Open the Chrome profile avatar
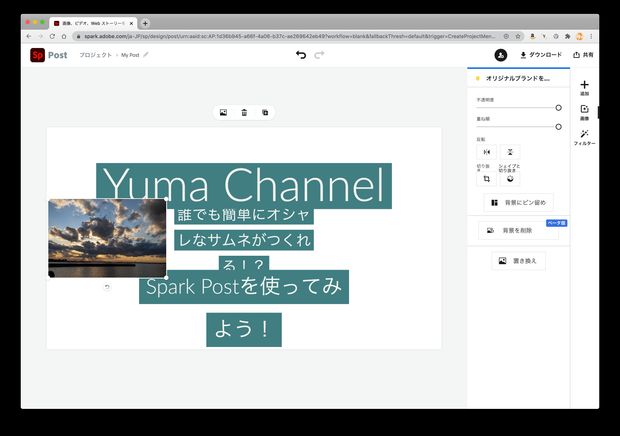620x436 pixels. click(x=580, y=36)
